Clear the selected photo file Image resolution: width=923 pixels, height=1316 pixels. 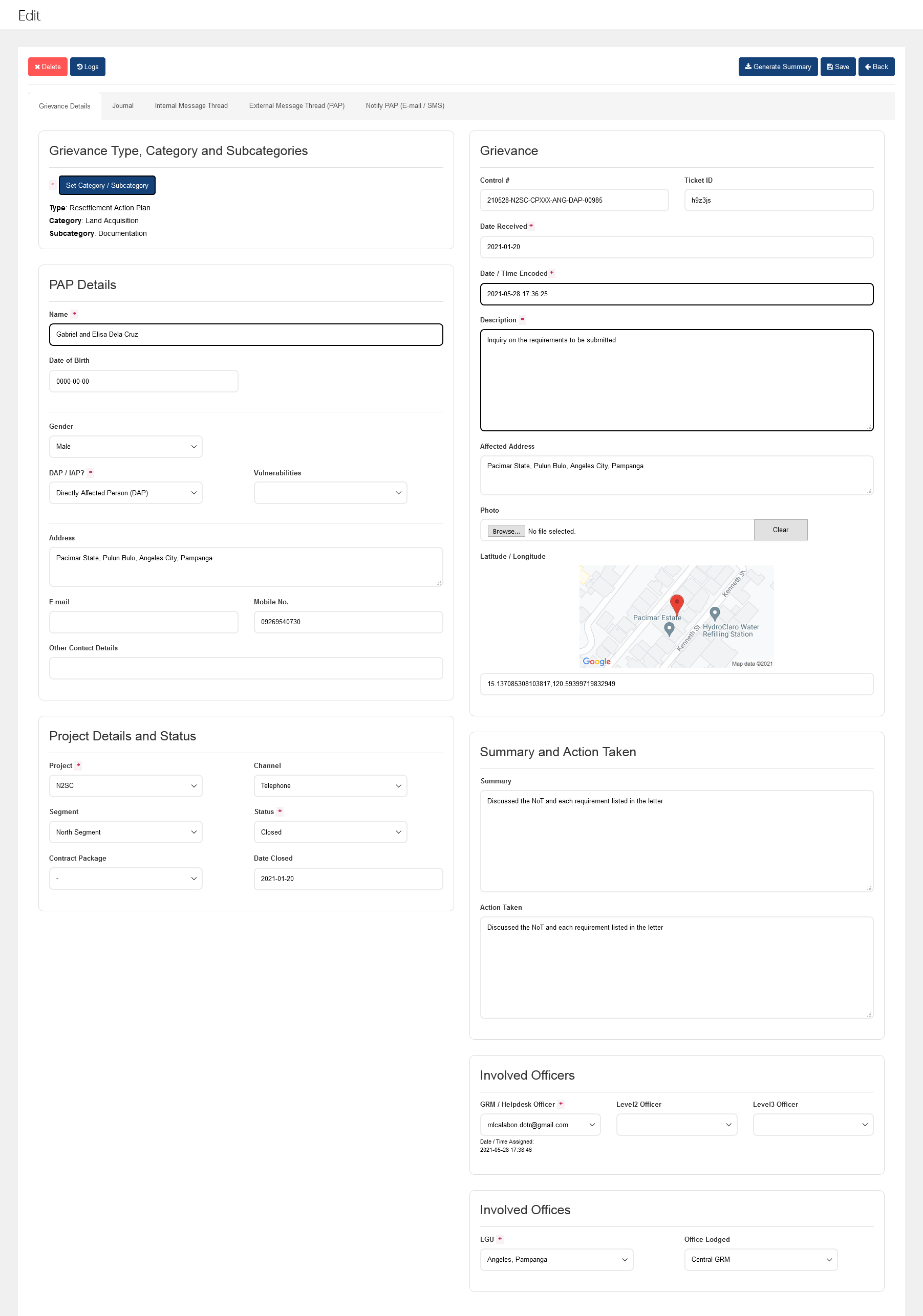pyautogui.click(x=780, y=530)
